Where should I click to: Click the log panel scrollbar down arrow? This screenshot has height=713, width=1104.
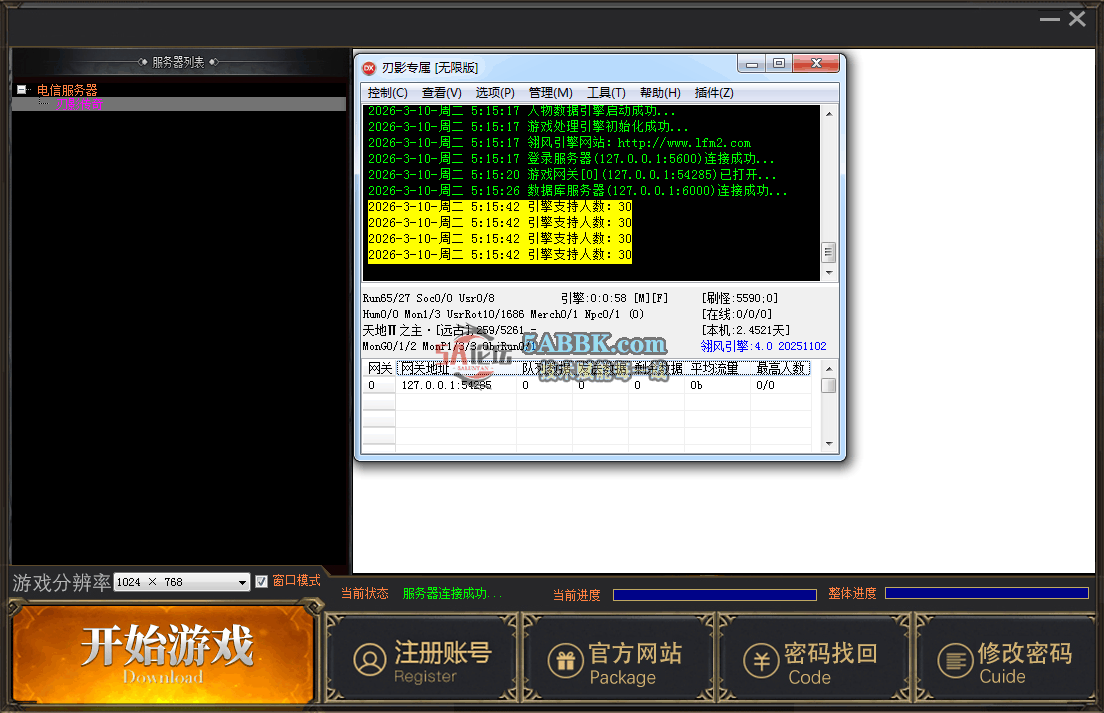(830, 271)
